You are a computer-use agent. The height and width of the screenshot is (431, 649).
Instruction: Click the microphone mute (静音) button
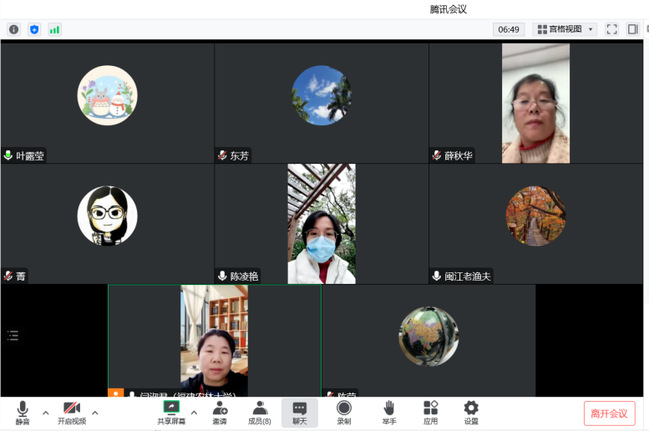(x=22, y=412)
